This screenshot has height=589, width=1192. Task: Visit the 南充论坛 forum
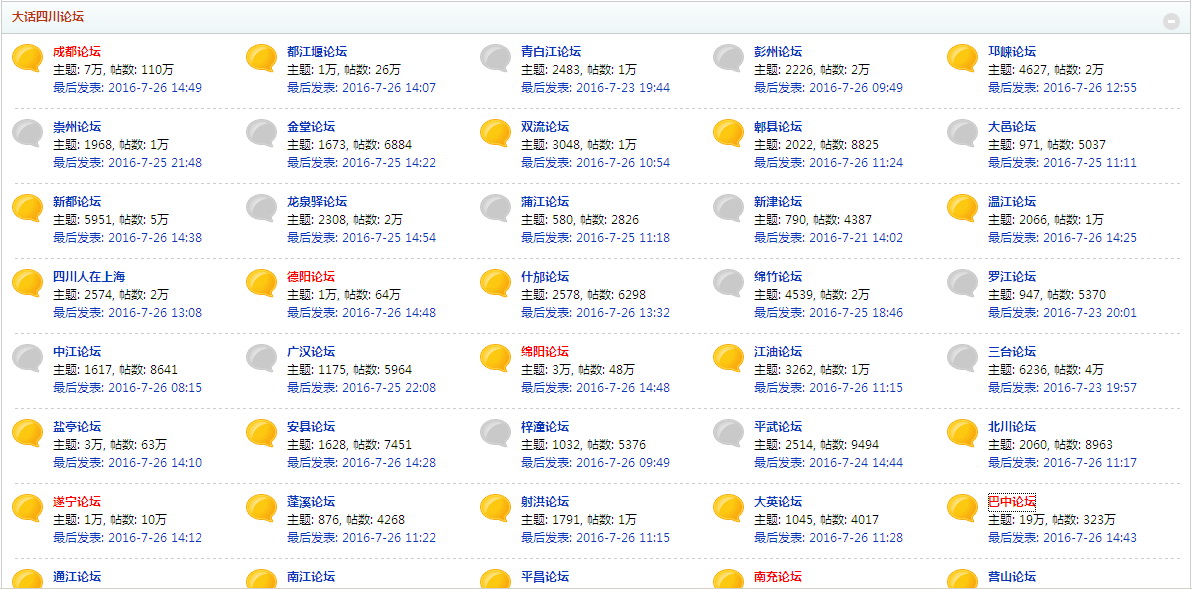click(778, 577)
